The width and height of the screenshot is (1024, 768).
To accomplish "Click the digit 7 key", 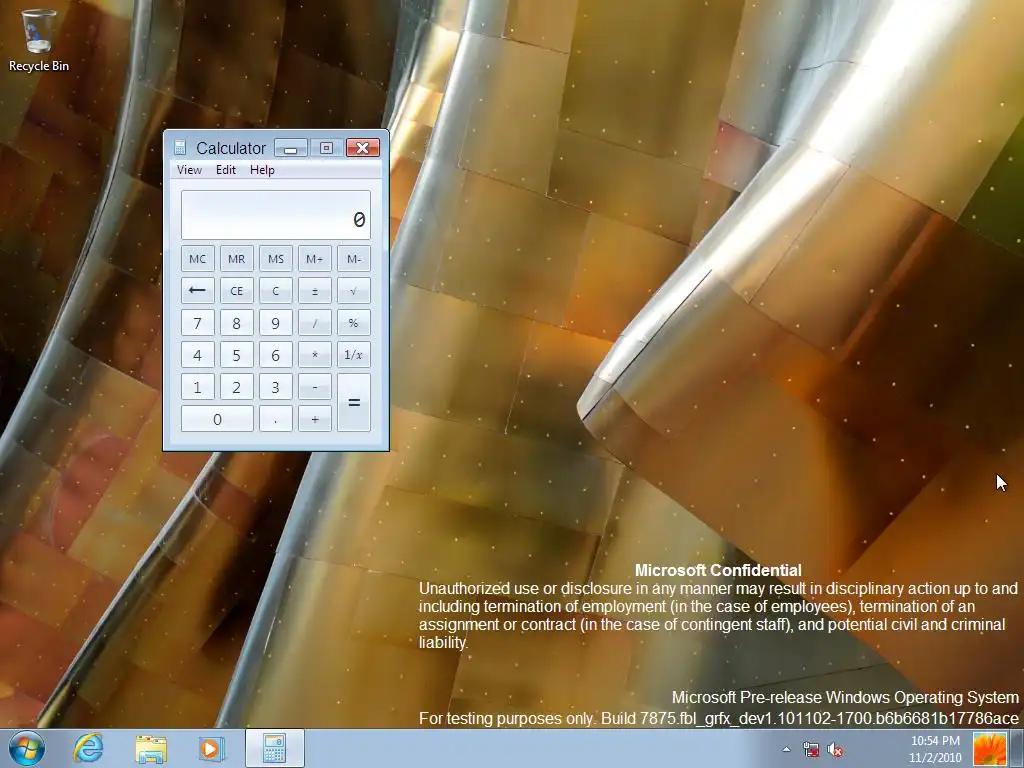I will pos(197,323).
